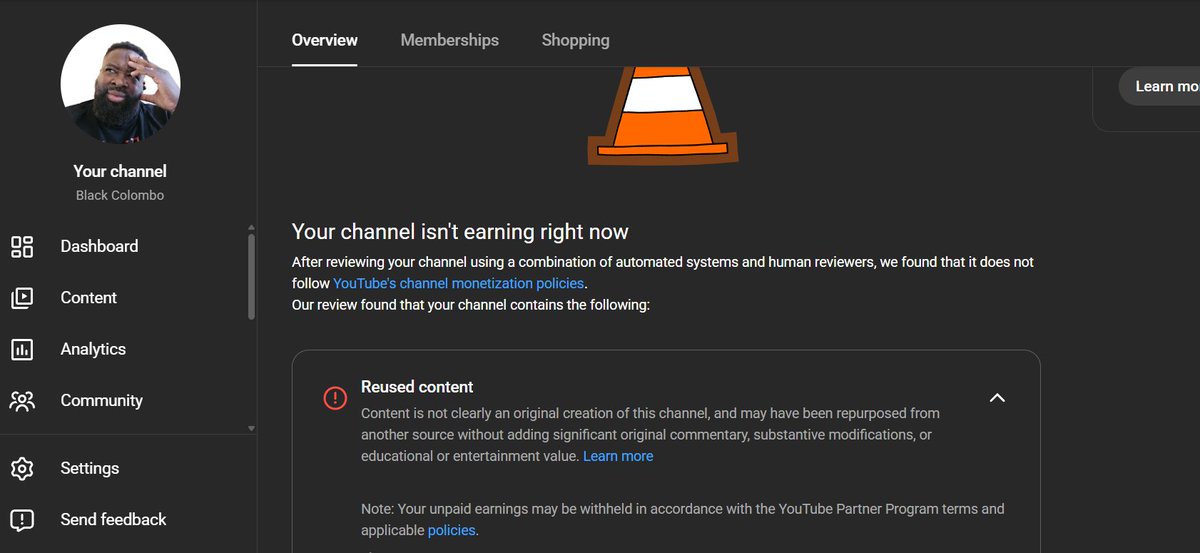Select the Send feedback menu label
The width and height of the screenshot is (1200, 553).
(113, 519)
